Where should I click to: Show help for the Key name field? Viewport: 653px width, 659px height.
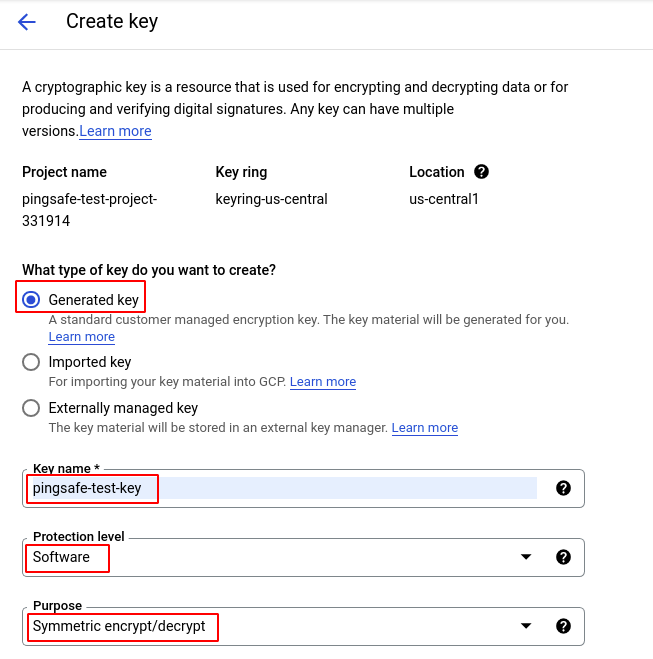click(x=563, y=488)
